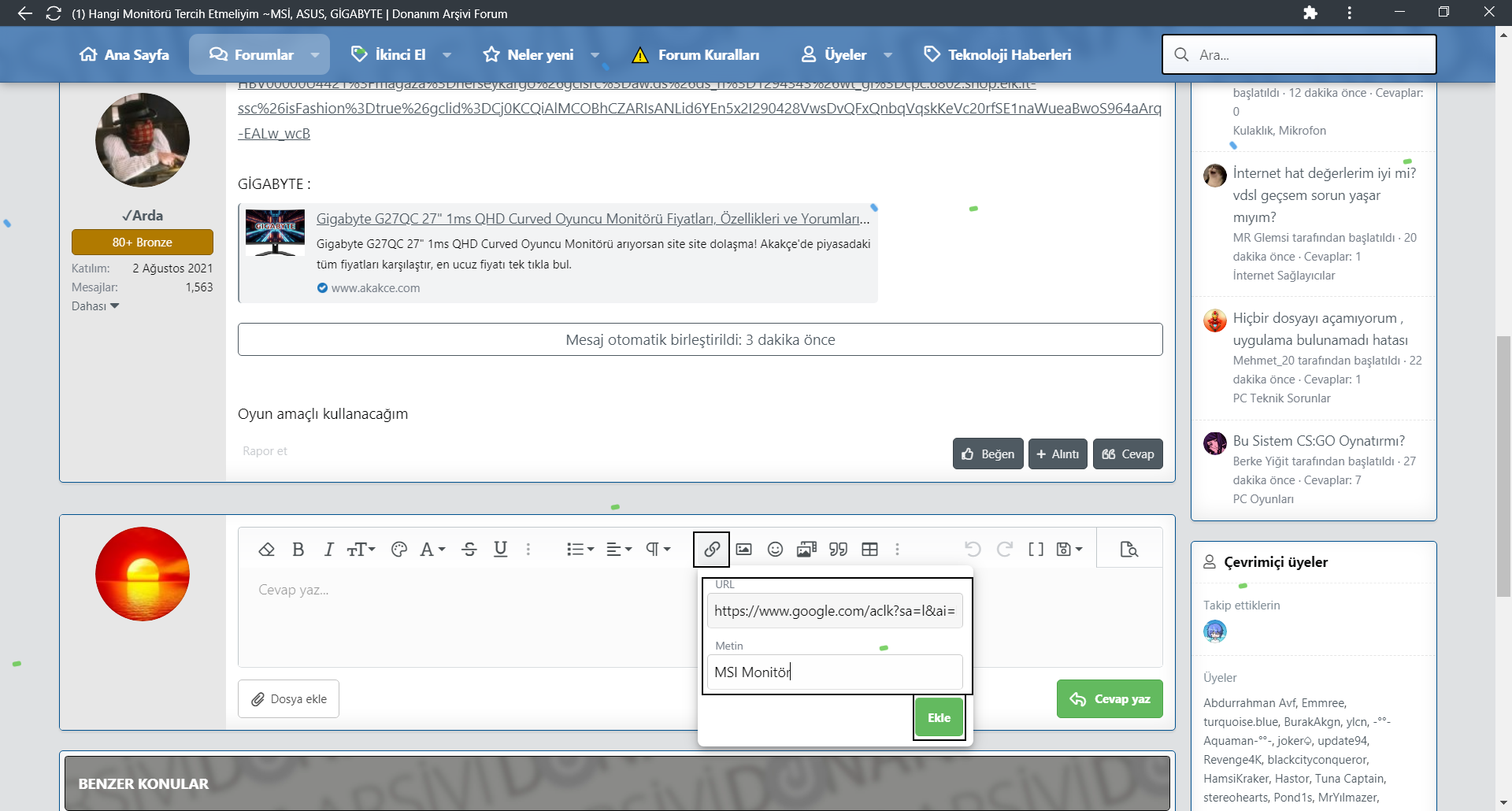
Task: Open İkinci El nav item
Action: (x=388, y=55)
